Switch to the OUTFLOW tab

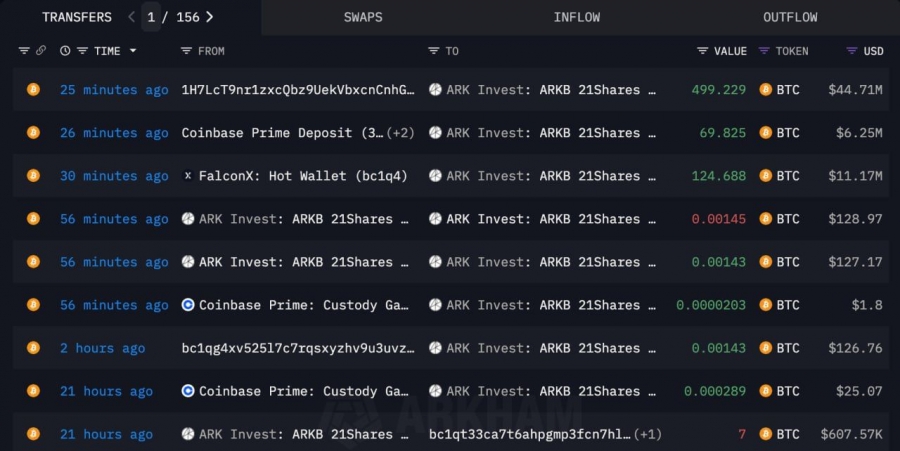[790, 17]
